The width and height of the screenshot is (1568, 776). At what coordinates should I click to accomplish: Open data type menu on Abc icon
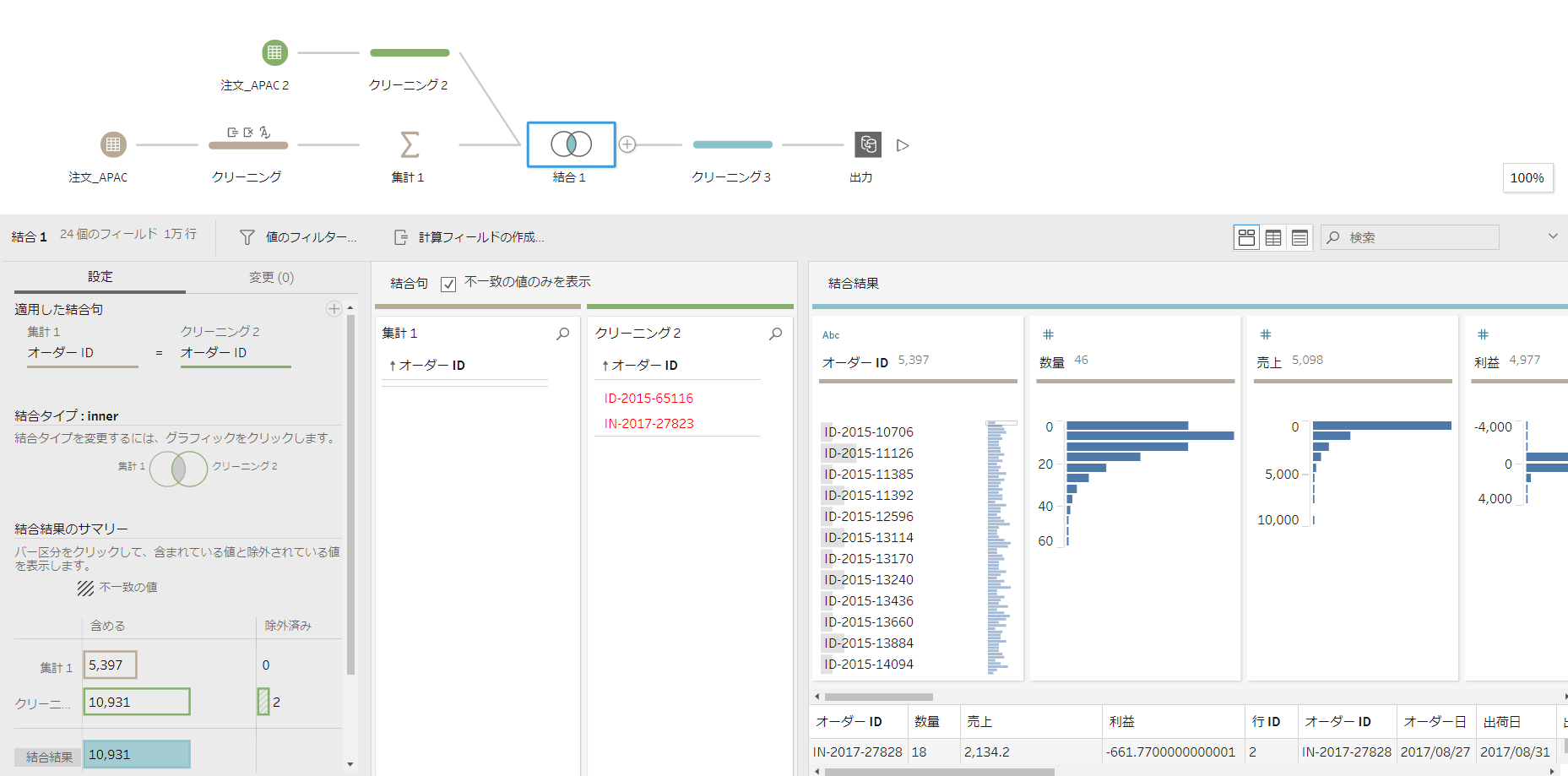click(x=830, y=334)
